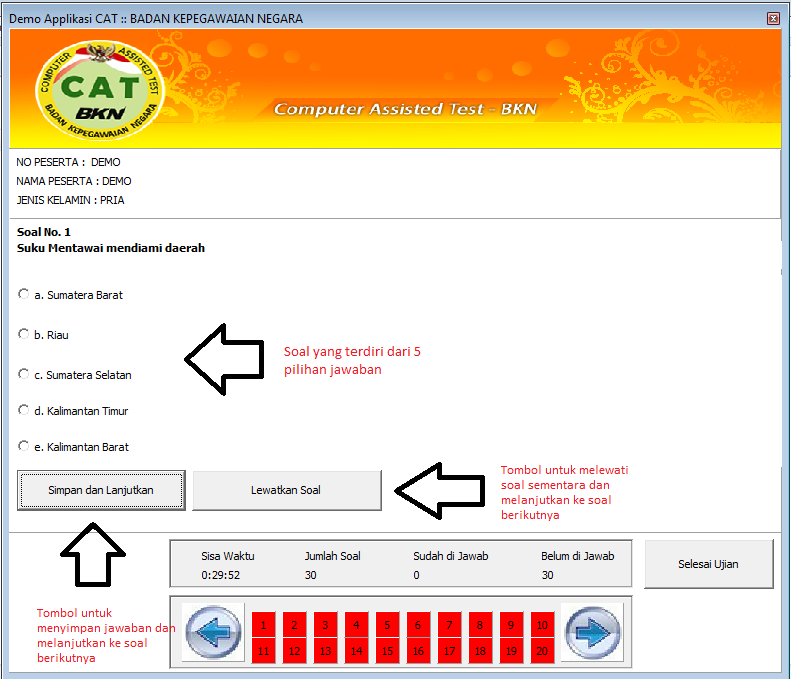Click NAMA PESERTA : DEMO text

(74, 181)
